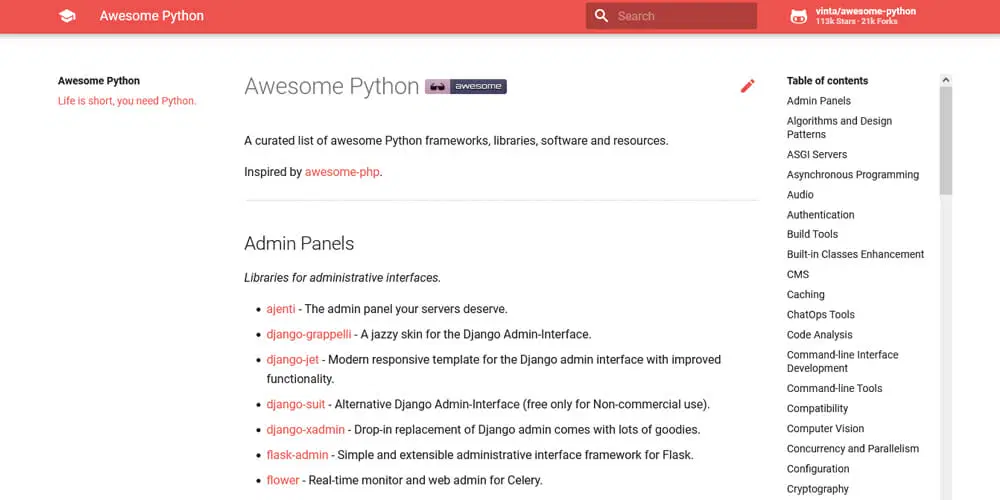Jump to ChatOps Tools in contents
The height and width of the screenshot is (500, 1000).
click(820, 314)
